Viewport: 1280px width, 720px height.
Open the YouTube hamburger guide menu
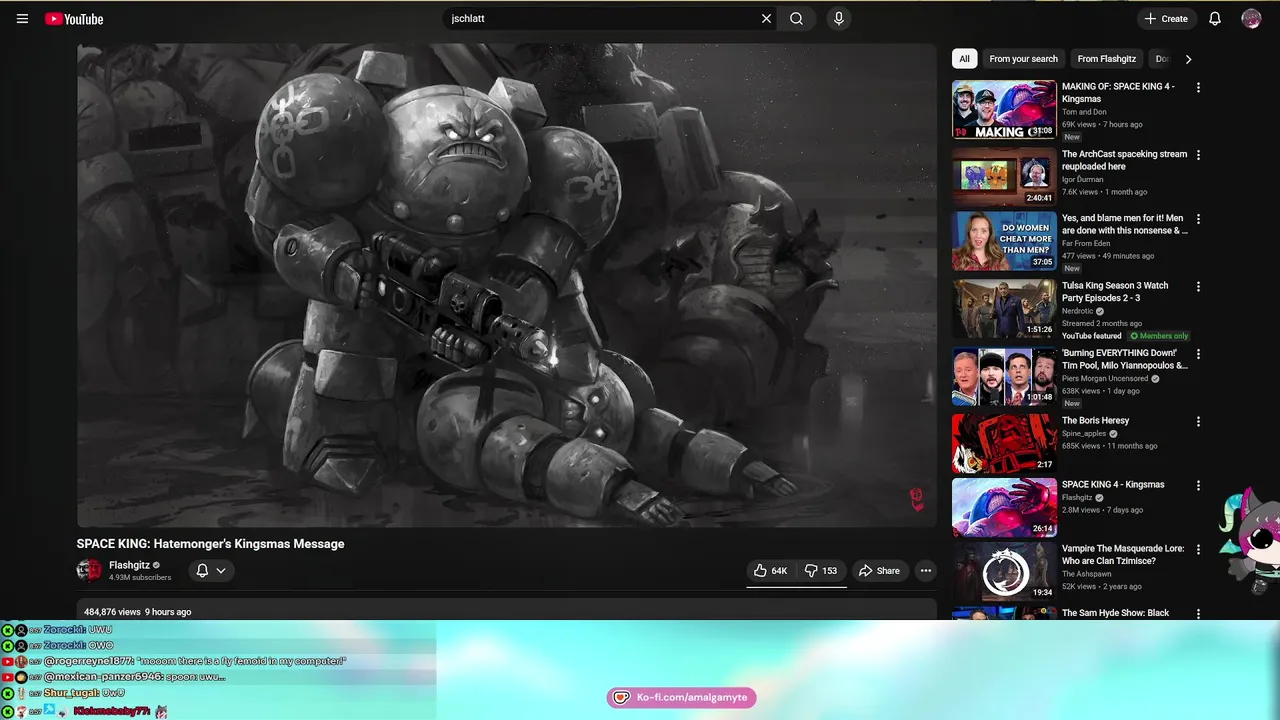click(x=22, y=18)
